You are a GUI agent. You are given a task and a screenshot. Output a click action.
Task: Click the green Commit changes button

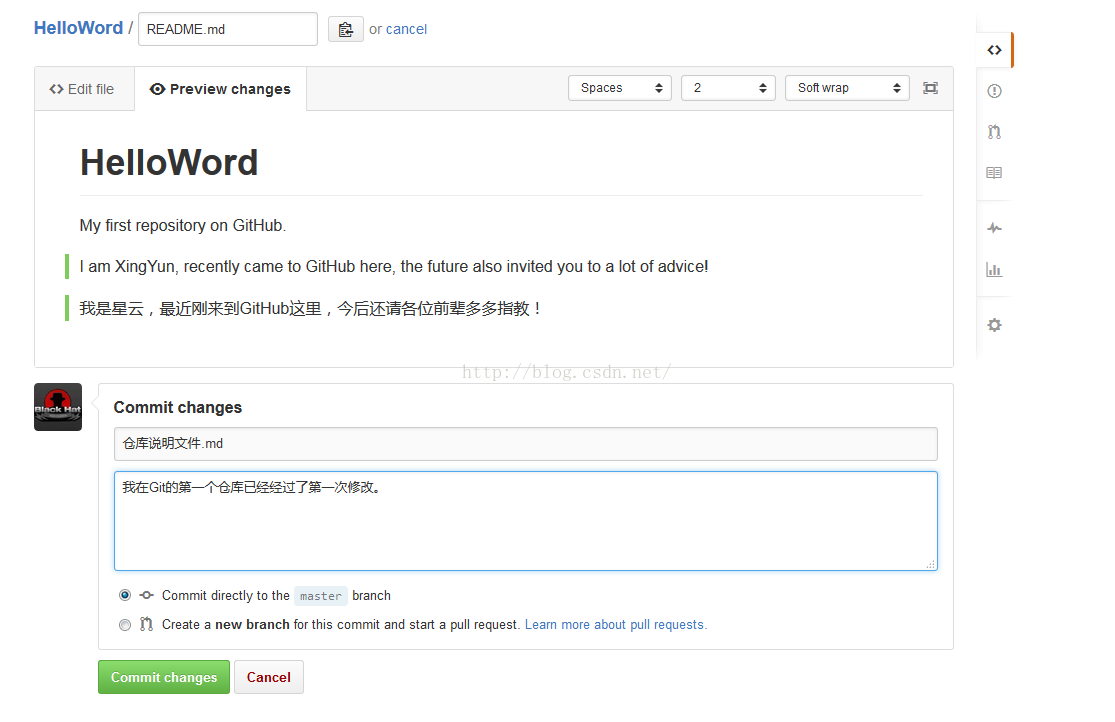click(164, 677)
